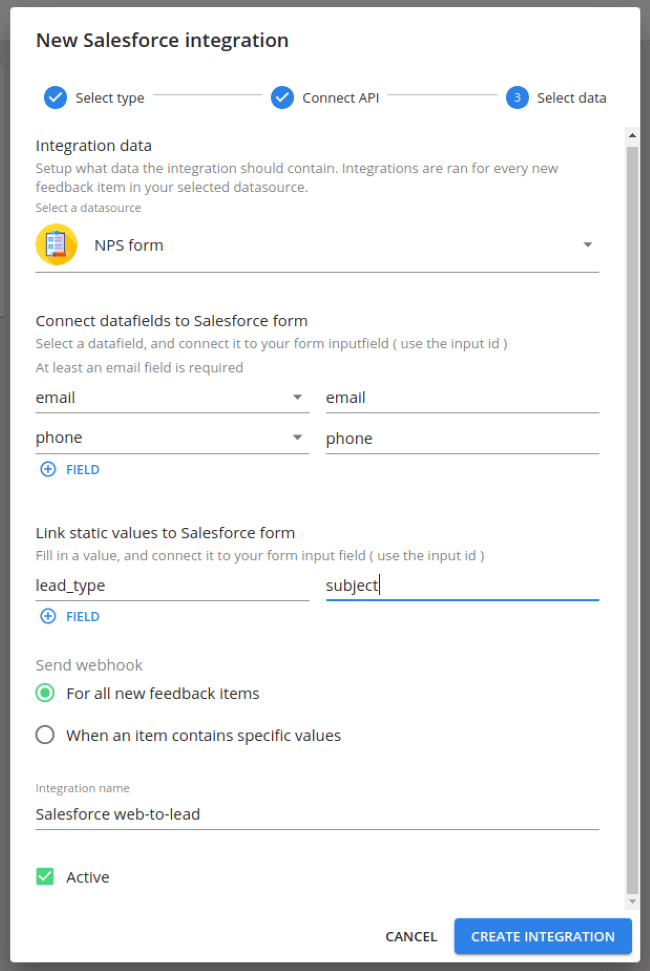Open the datasource dropdown
Screen dimensions: 650x971
tap(590, 243)
